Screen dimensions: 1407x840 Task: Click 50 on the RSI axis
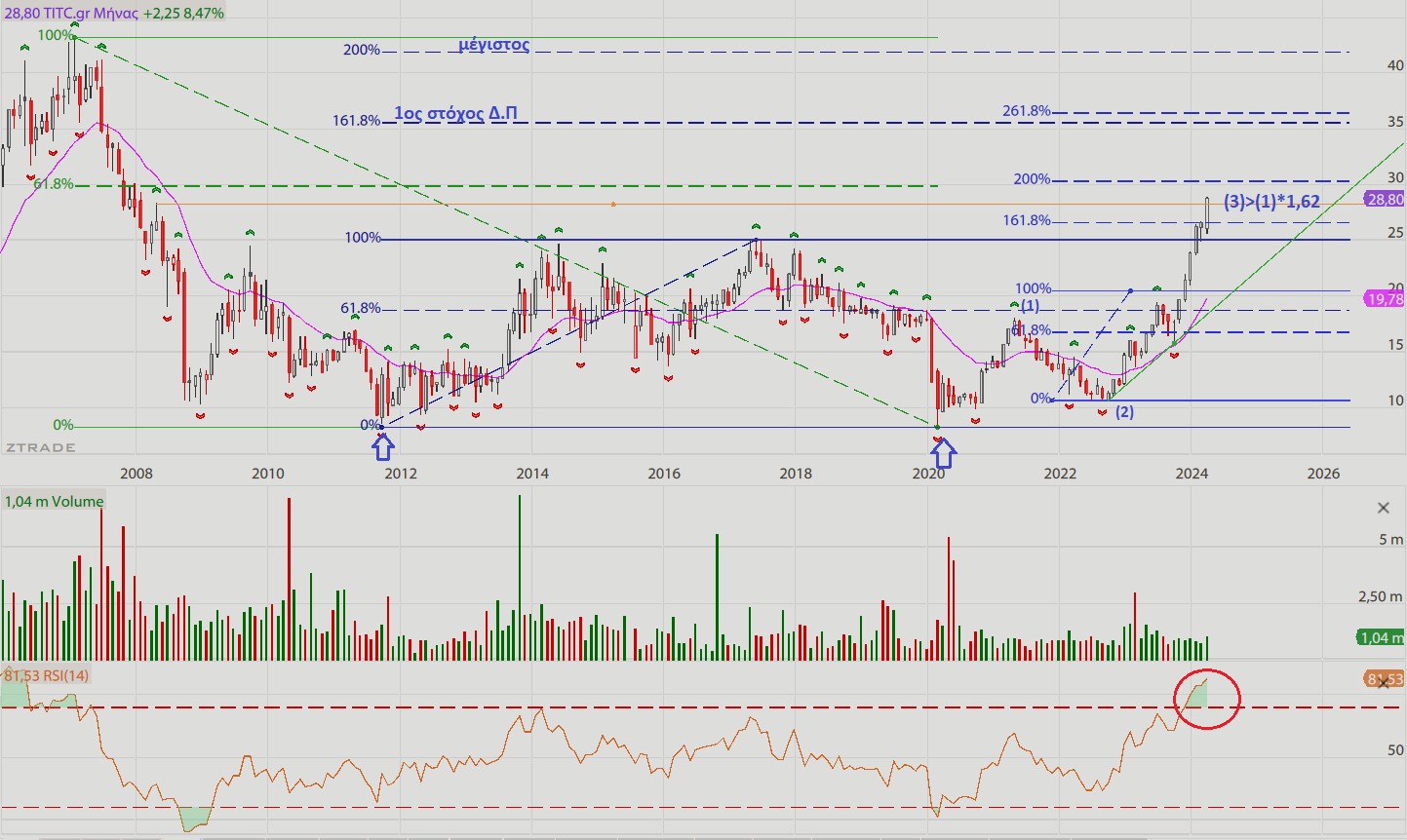tap(1395, 749)
